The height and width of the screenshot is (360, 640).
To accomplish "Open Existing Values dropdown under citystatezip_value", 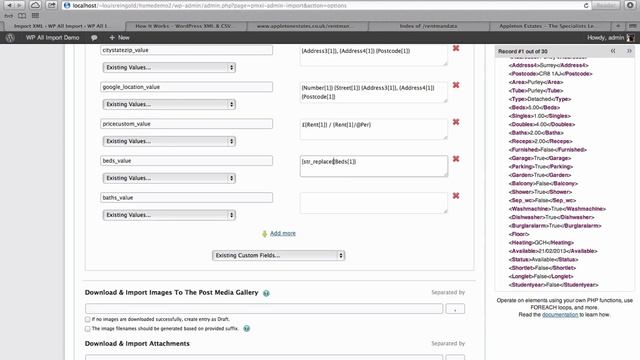I will pos(169,67).
